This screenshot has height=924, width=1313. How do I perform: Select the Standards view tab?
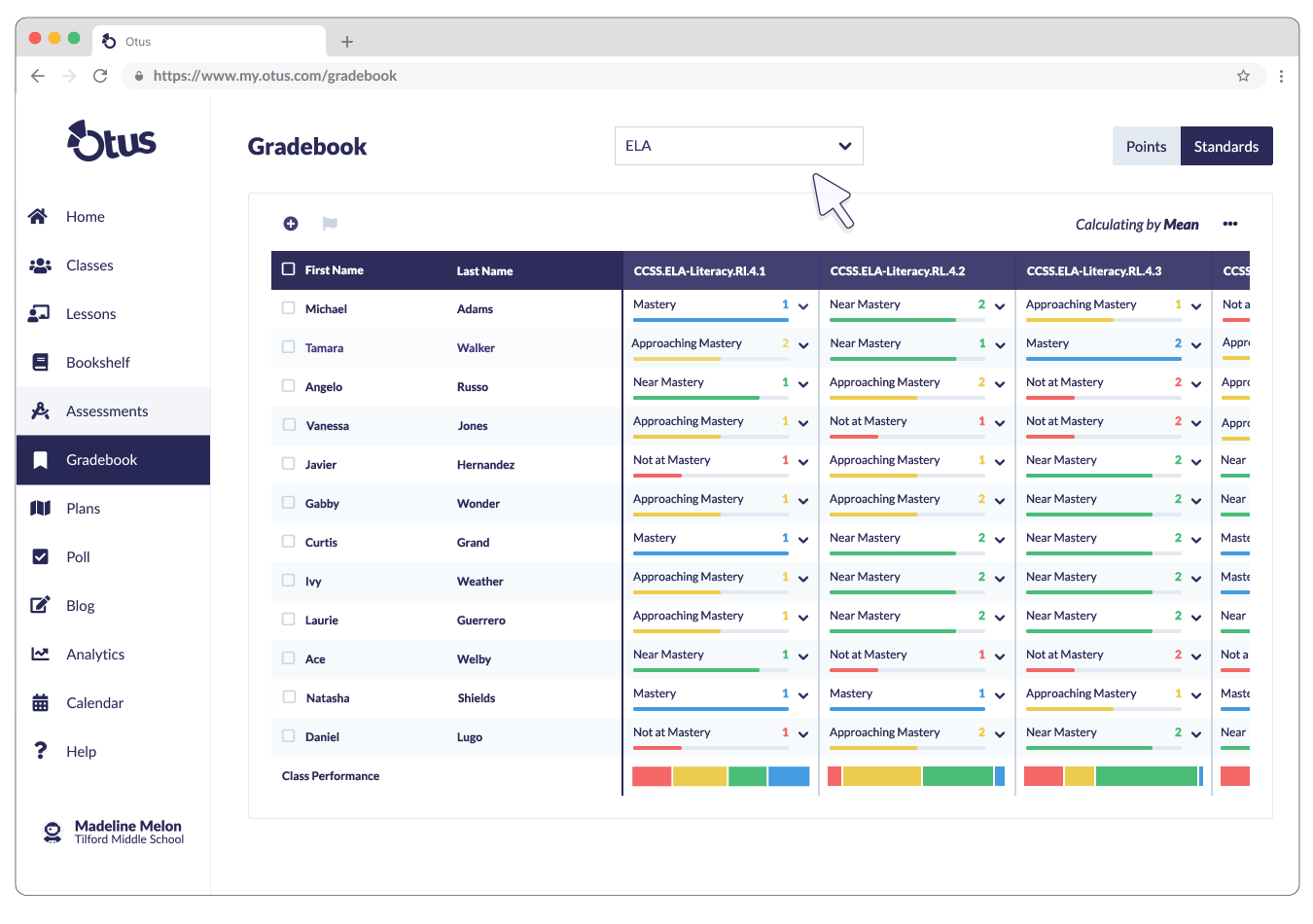[1226, 145]
